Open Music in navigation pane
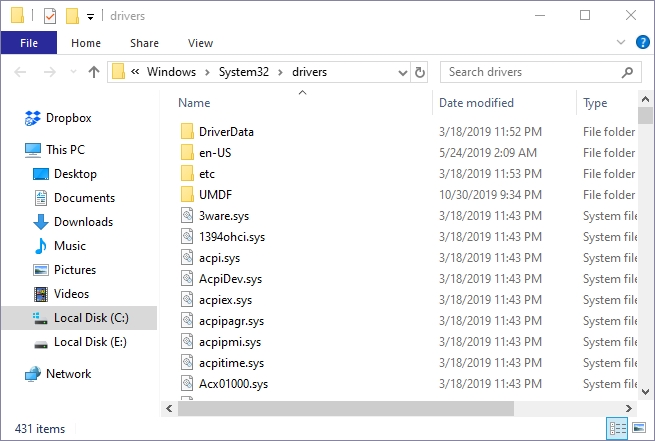655x441 pixels. (x=70, y=246)
